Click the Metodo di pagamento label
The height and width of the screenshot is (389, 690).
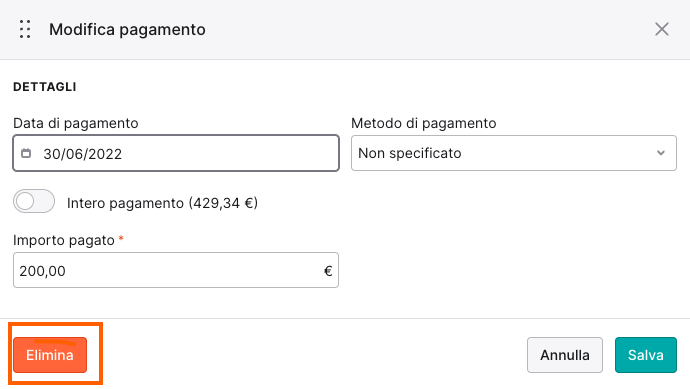coord(424,123)
